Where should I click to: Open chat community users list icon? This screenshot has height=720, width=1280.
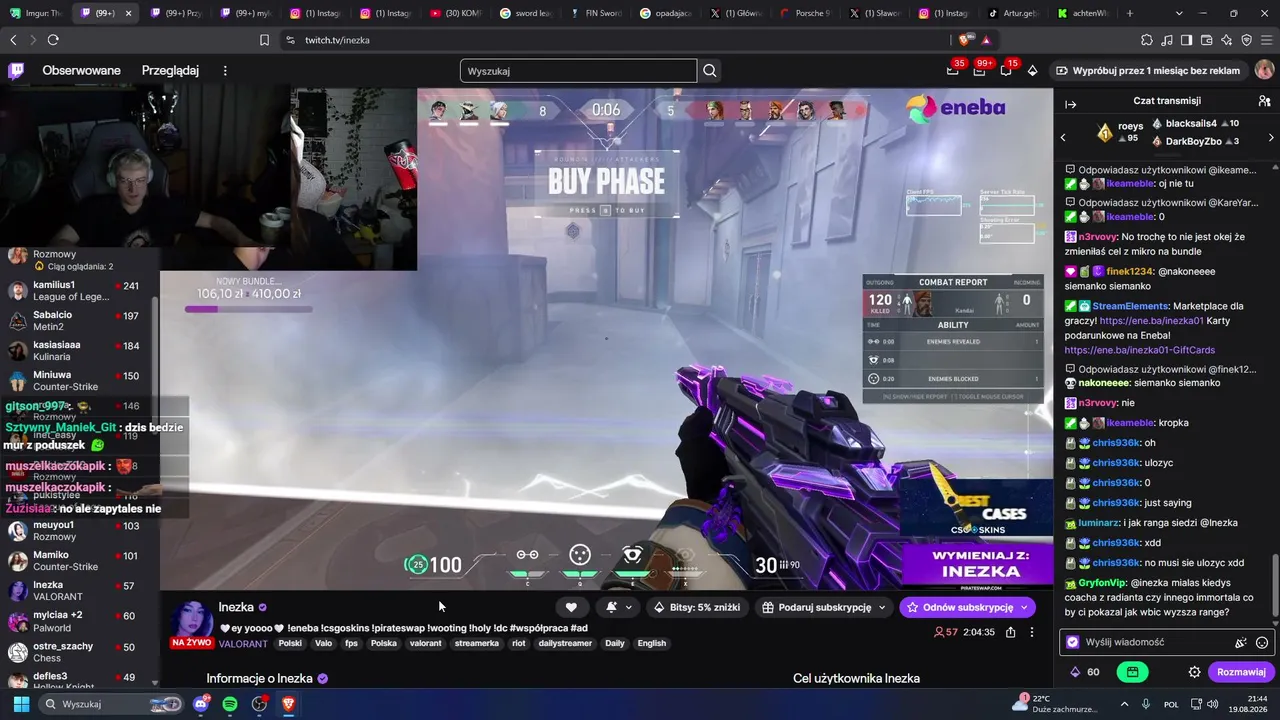tap(1264, 101)
